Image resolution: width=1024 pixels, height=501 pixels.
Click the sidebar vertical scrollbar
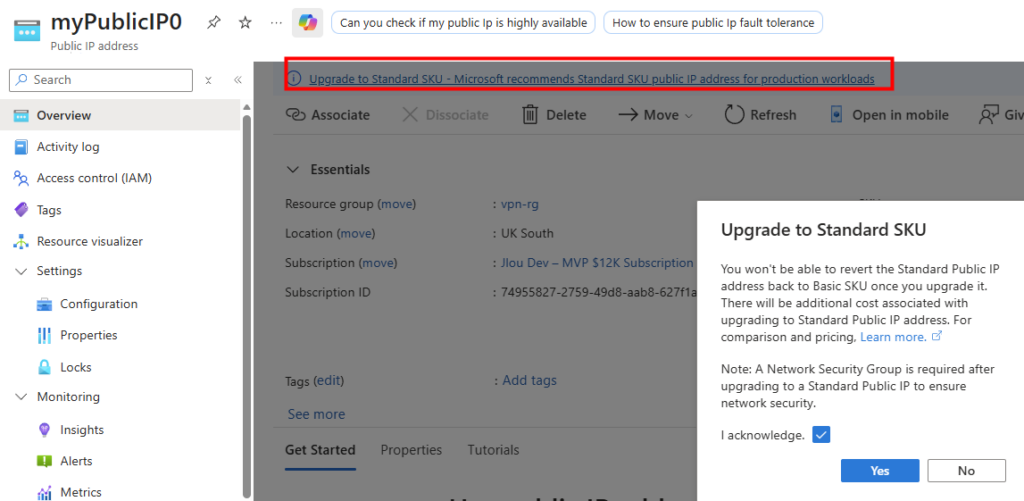246,304
